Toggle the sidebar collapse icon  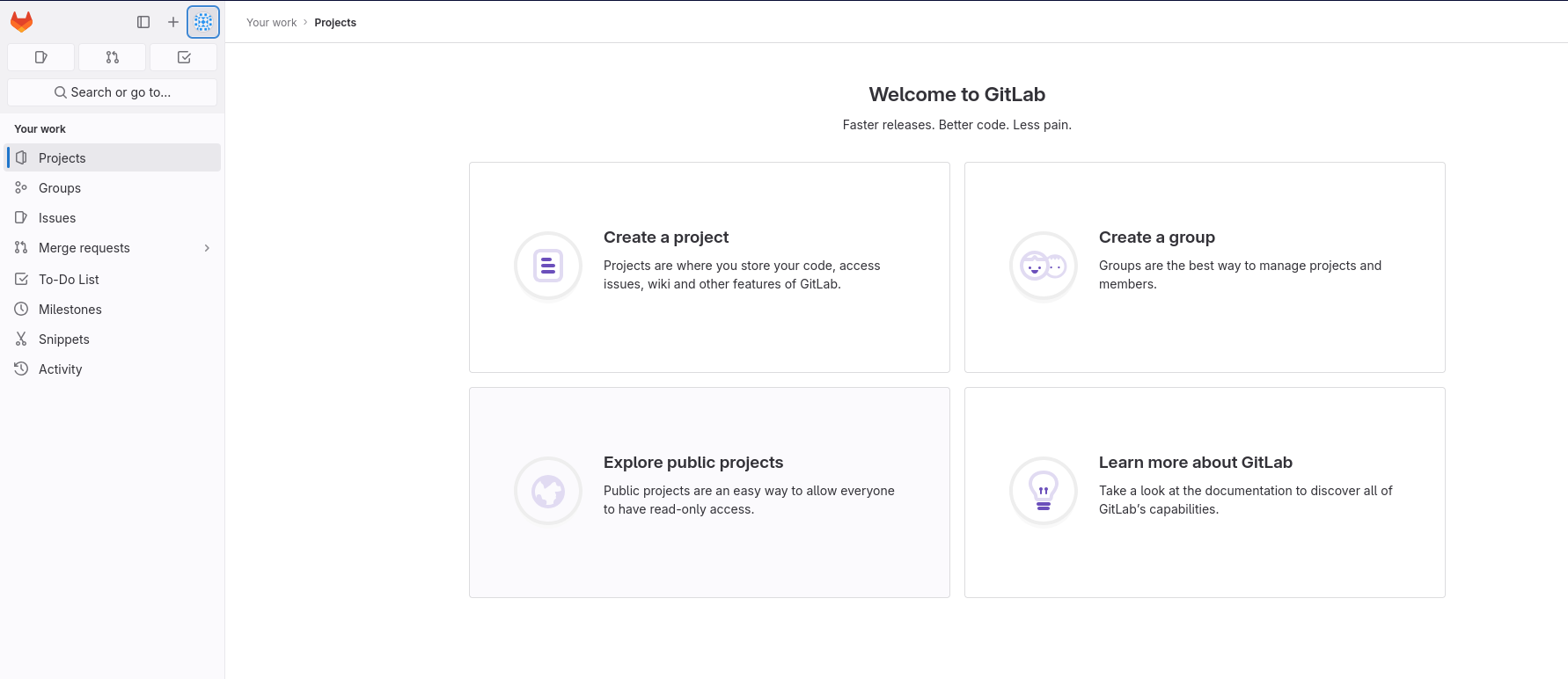[143, 22]
